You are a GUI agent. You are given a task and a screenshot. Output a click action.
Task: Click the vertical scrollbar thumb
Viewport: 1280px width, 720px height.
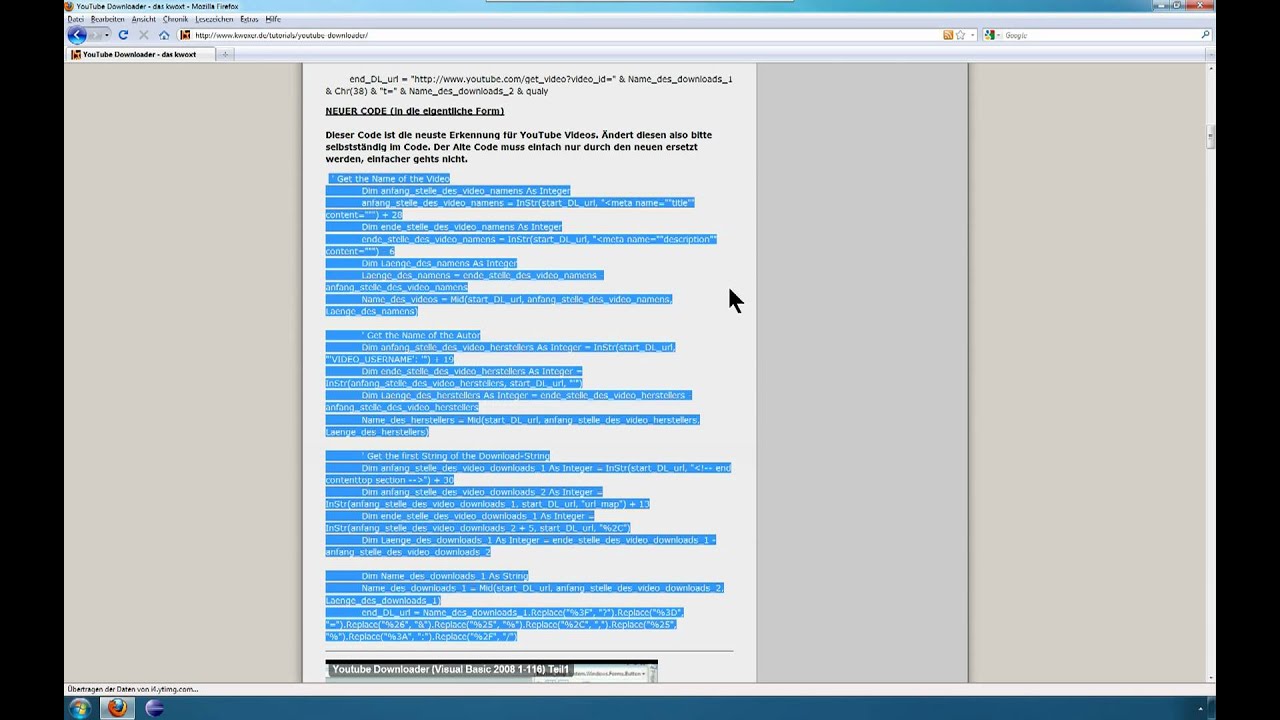pos(1209,136)
